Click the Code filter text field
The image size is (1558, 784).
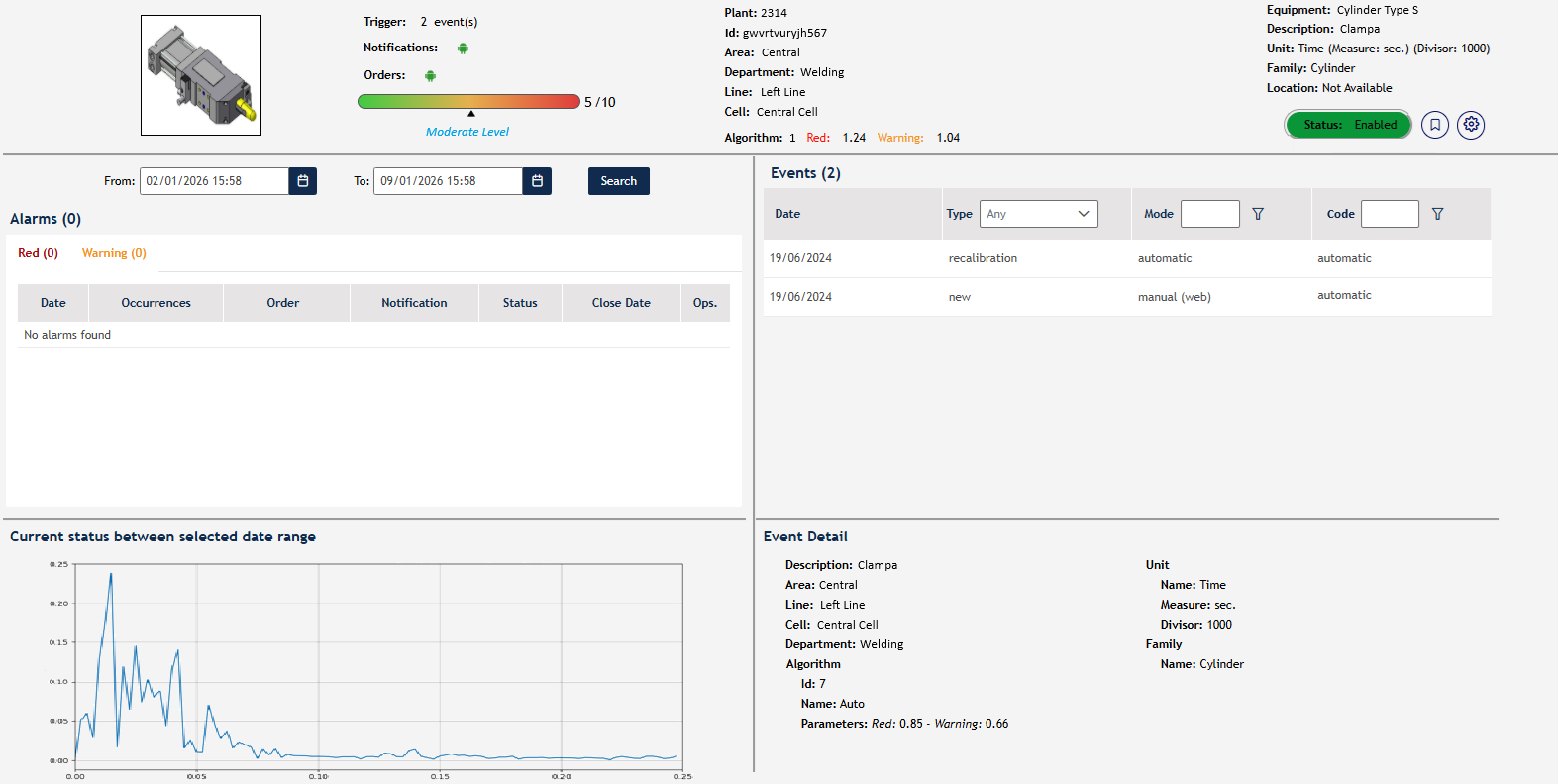point(1390,214)
